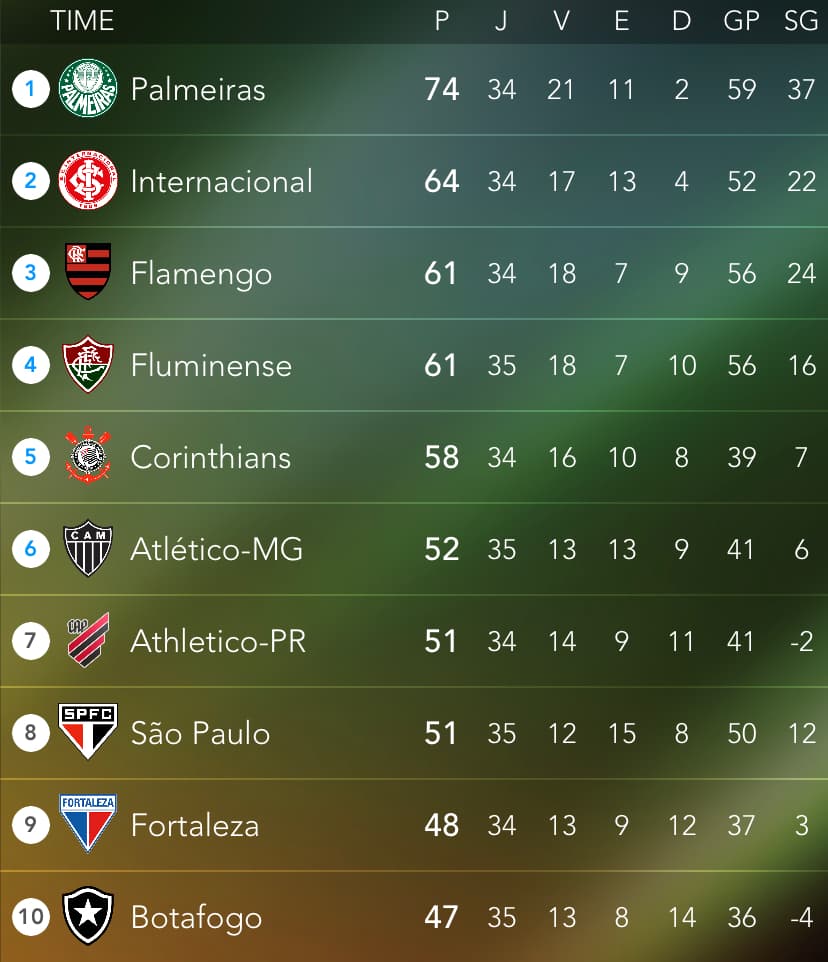The height and width of the screenshot is (962, 828).
Task: Open the São Paulo SPFC crest
Action: point(88,731)
